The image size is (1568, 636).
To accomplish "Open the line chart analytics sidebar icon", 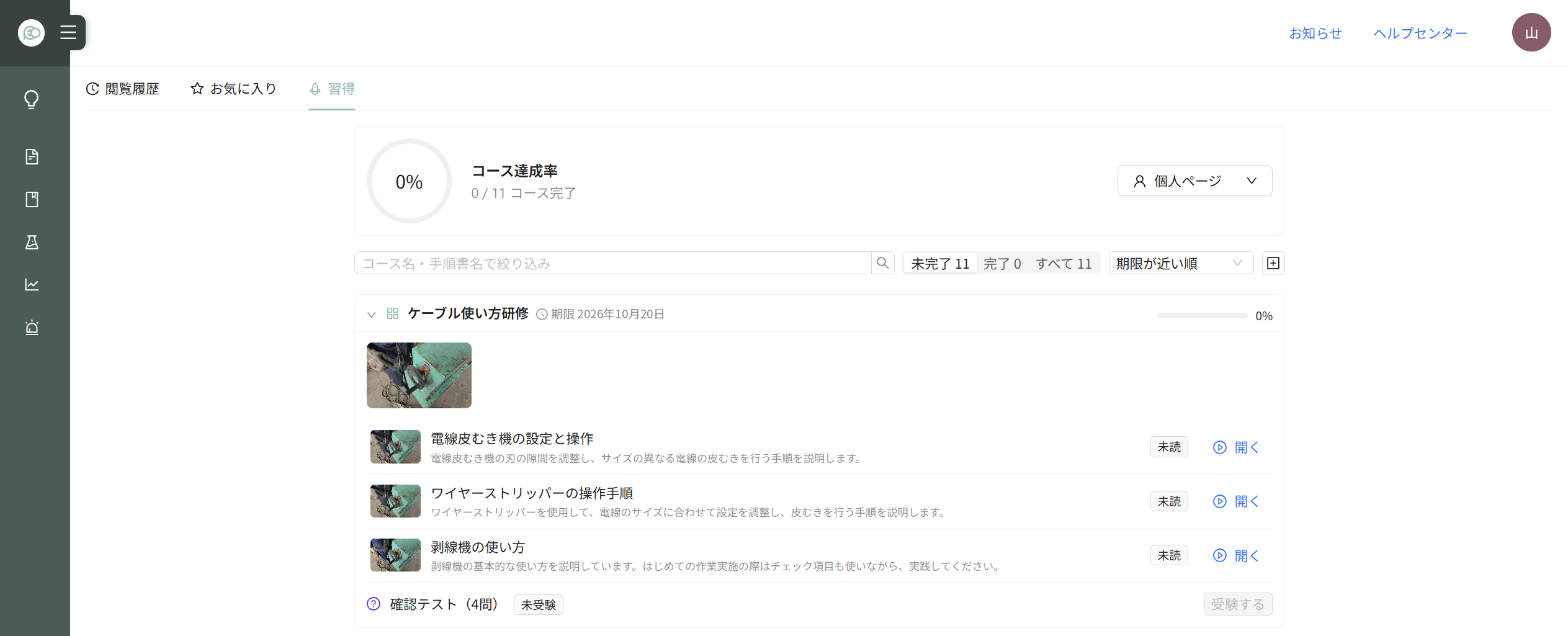I will click(x=32, y=285).
